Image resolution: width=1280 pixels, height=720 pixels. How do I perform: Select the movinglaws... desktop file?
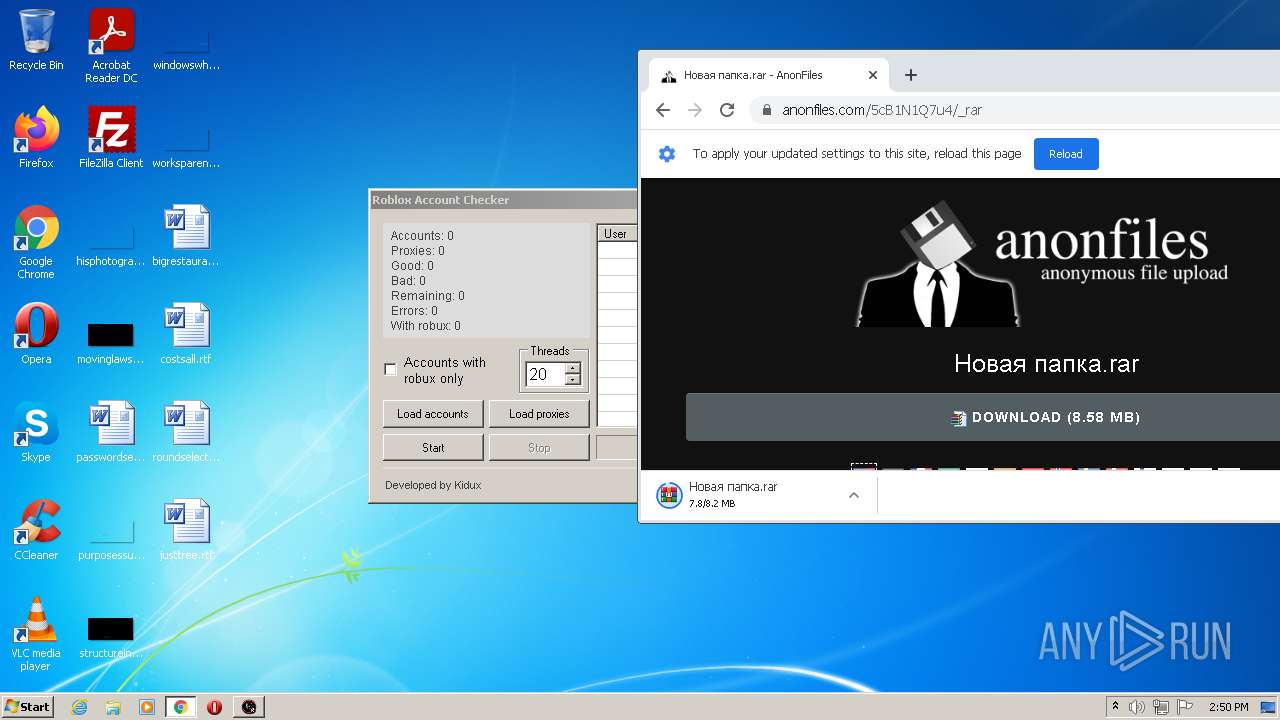point(111,340)
